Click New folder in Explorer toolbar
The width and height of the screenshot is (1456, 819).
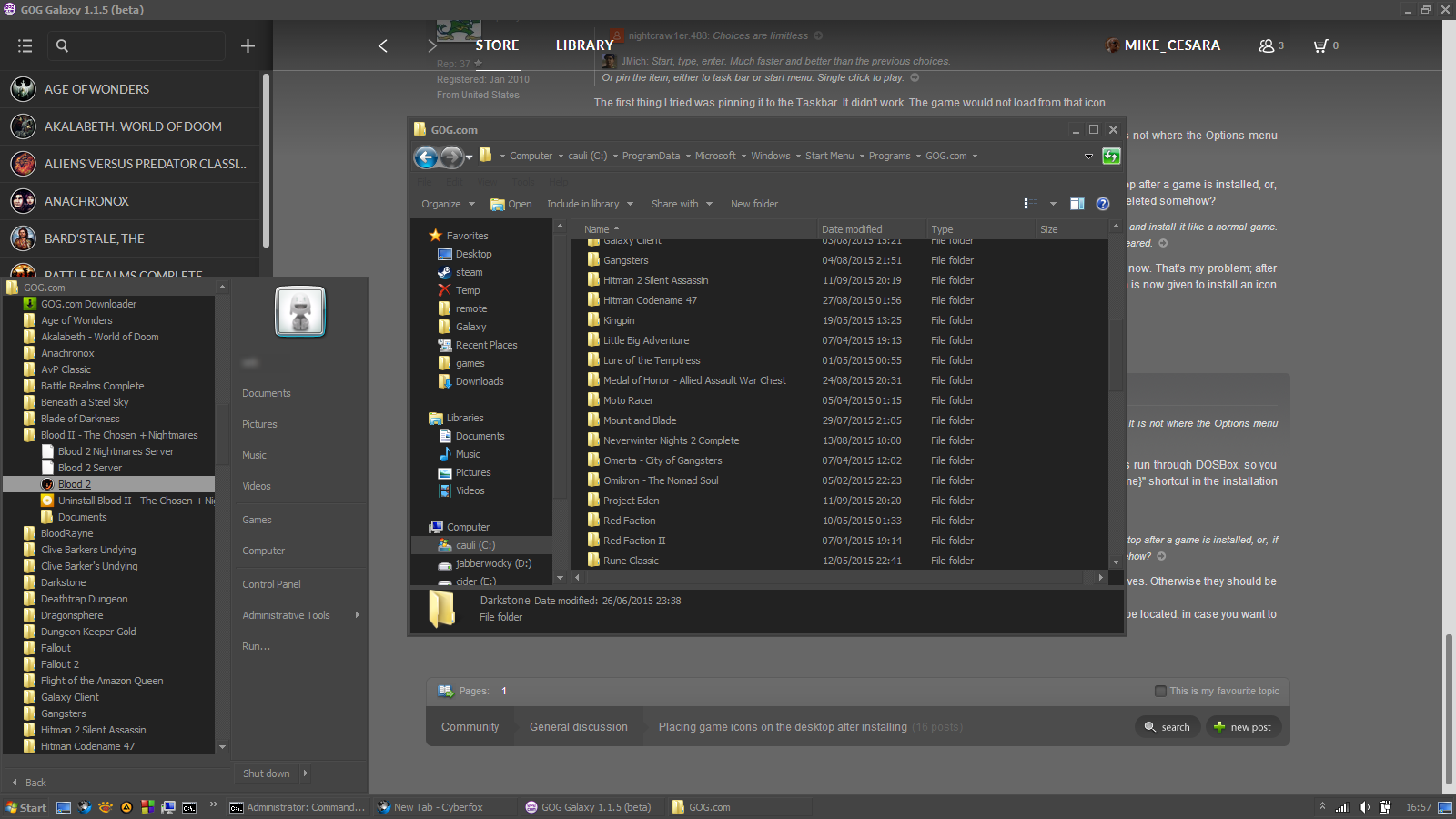coord(754,204)
